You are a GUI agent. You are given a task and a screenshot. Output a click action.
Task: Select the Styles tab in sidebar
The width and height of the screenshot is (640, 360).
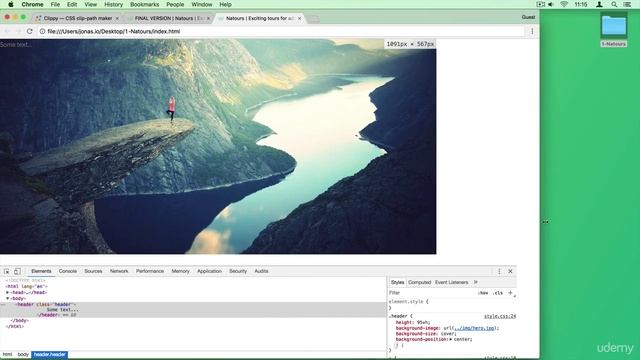[x=397, y=282]
